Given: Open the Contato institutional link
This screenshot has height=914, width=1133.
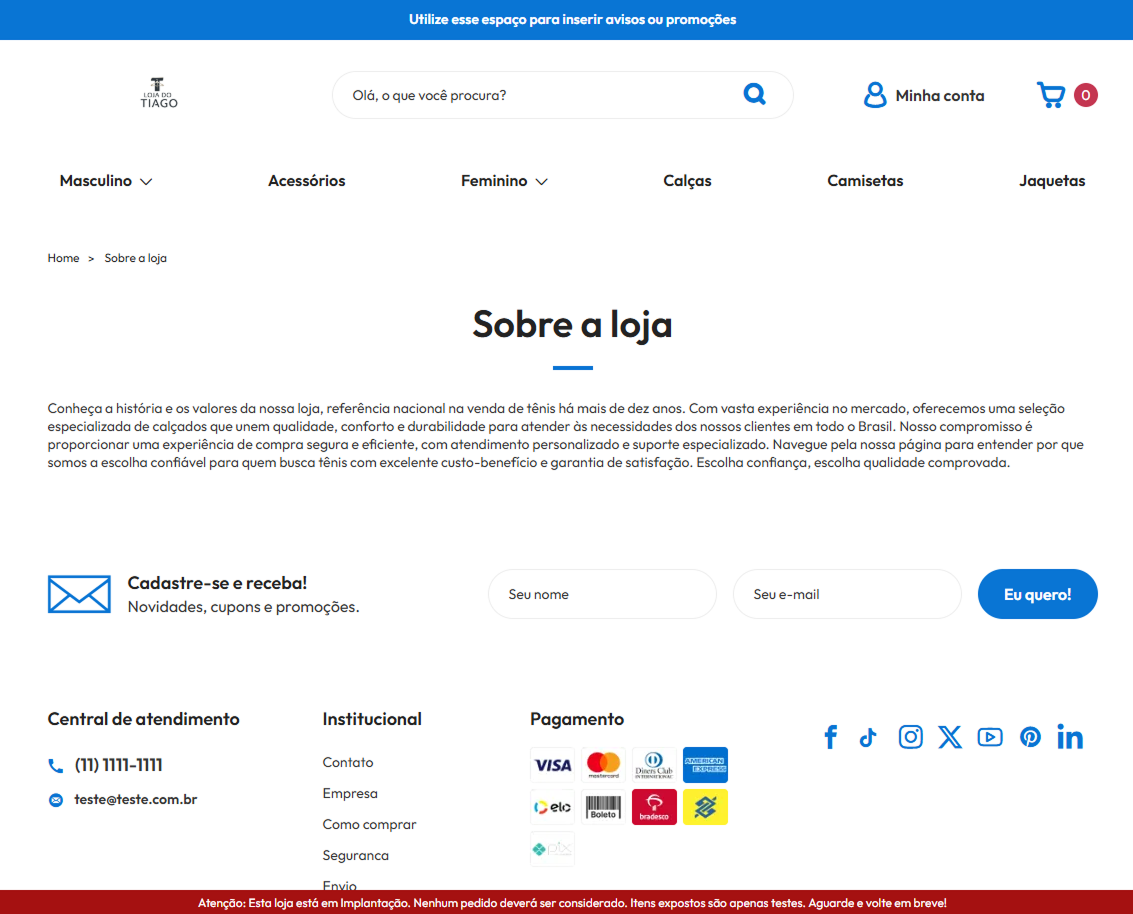Looking at the screenshot, I should pyautogui.click(x=348, y=762).
